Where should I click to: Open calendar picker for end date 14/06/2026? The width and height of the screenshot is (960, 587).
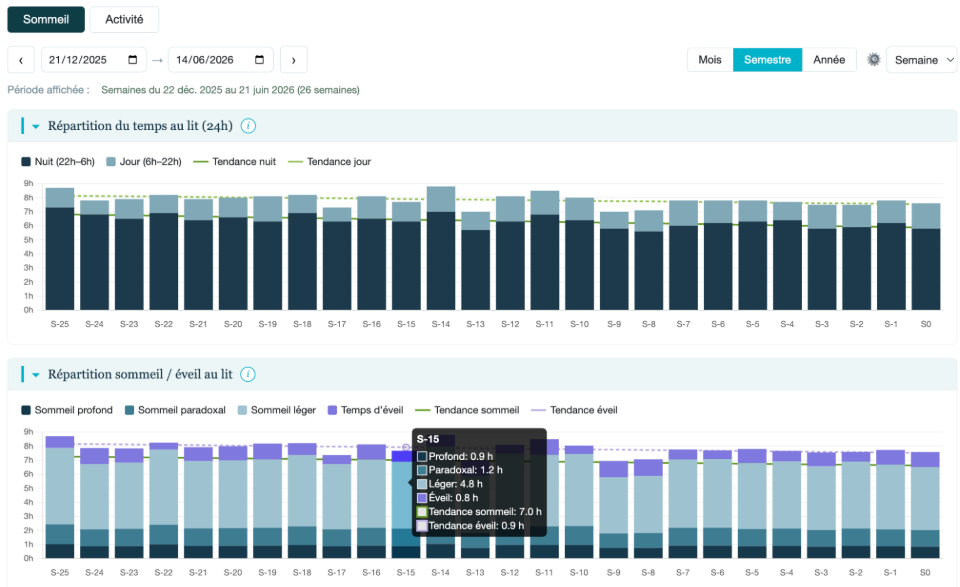point(260,60)
